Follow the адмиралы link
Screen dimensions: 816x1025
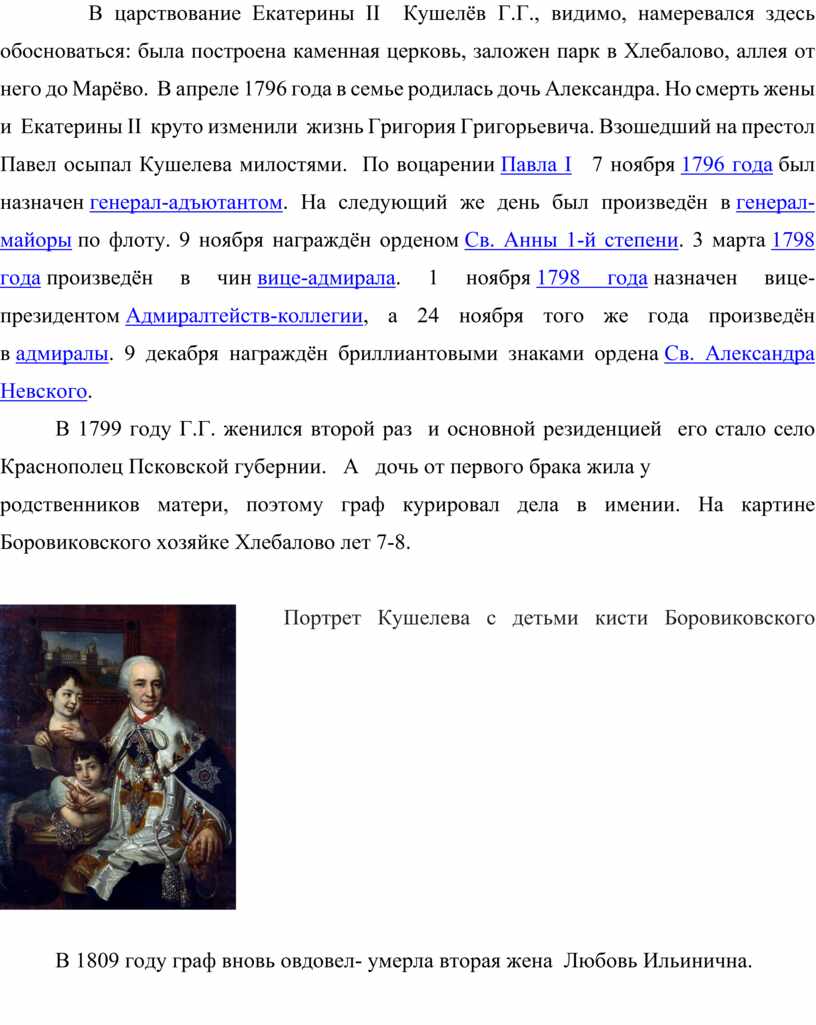tap(61, 354)
